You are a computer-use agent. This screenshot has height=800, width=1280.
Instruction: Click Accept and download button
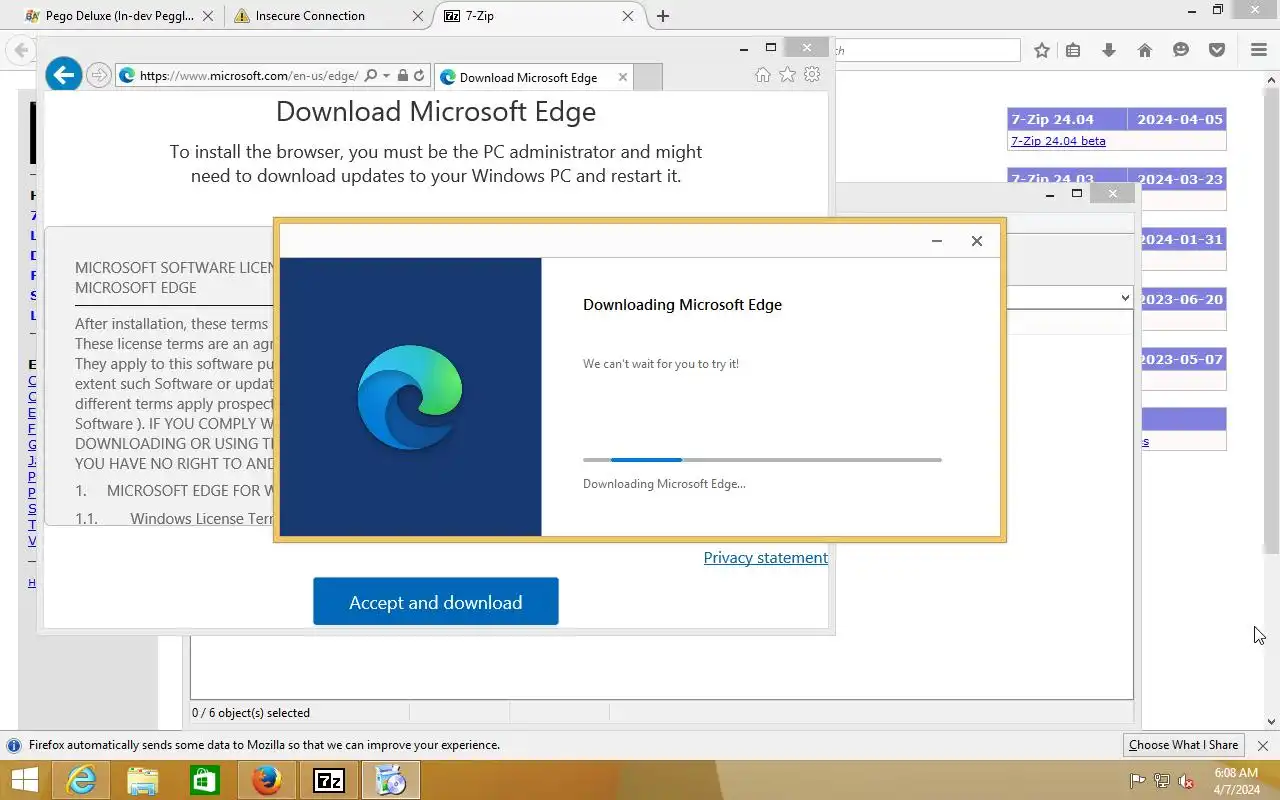435,602
